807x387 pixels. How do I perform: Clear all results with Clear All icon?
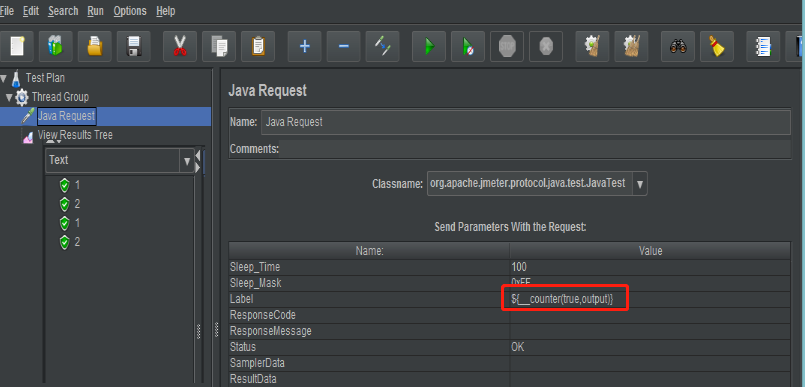[632, 46]
